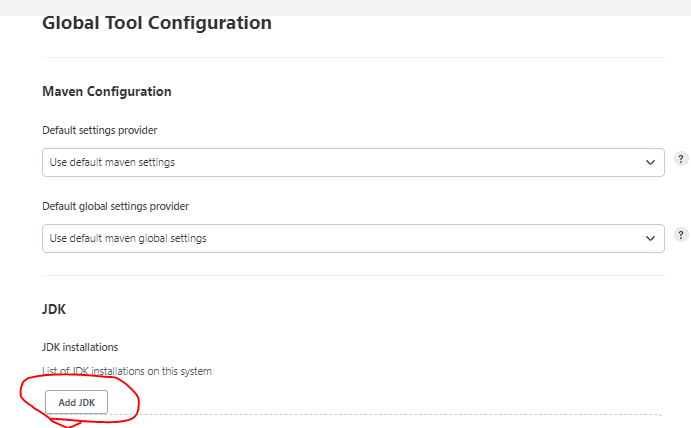Click the 'Default settings provider' label

point(100,130)
